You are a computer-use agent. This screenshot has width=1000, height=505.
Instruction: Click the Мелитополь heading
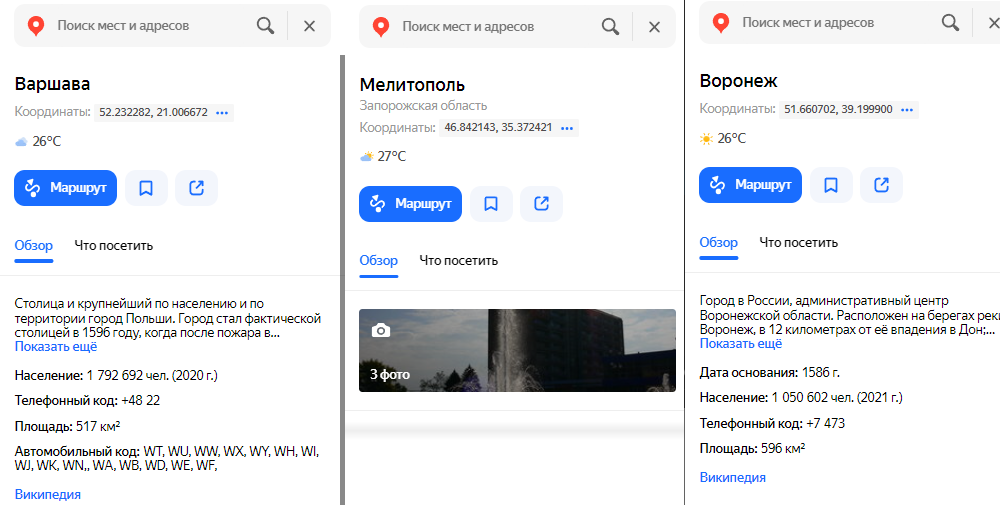tap(412, 85)
